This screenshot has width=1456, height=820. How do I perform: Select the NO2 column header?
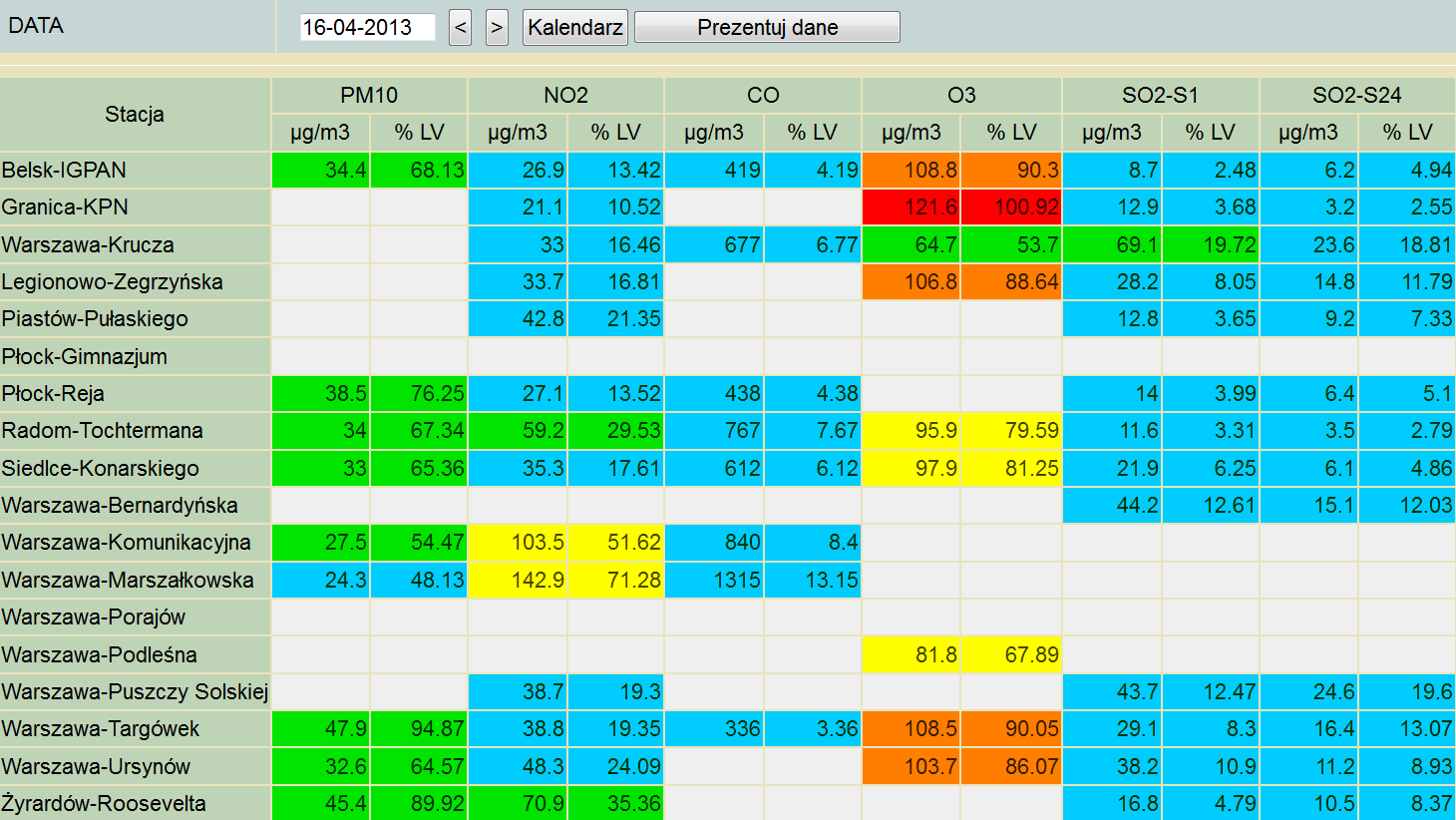(x=565, y=95)
